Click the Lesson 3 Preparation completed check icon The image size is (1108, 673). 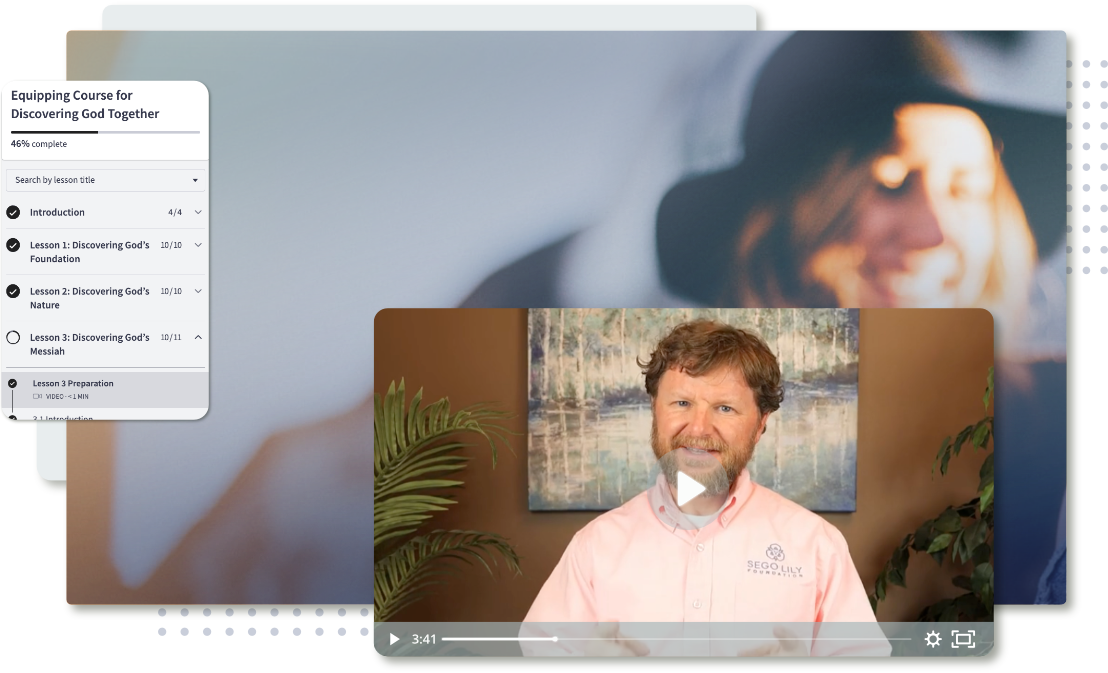tap(12, 383)
